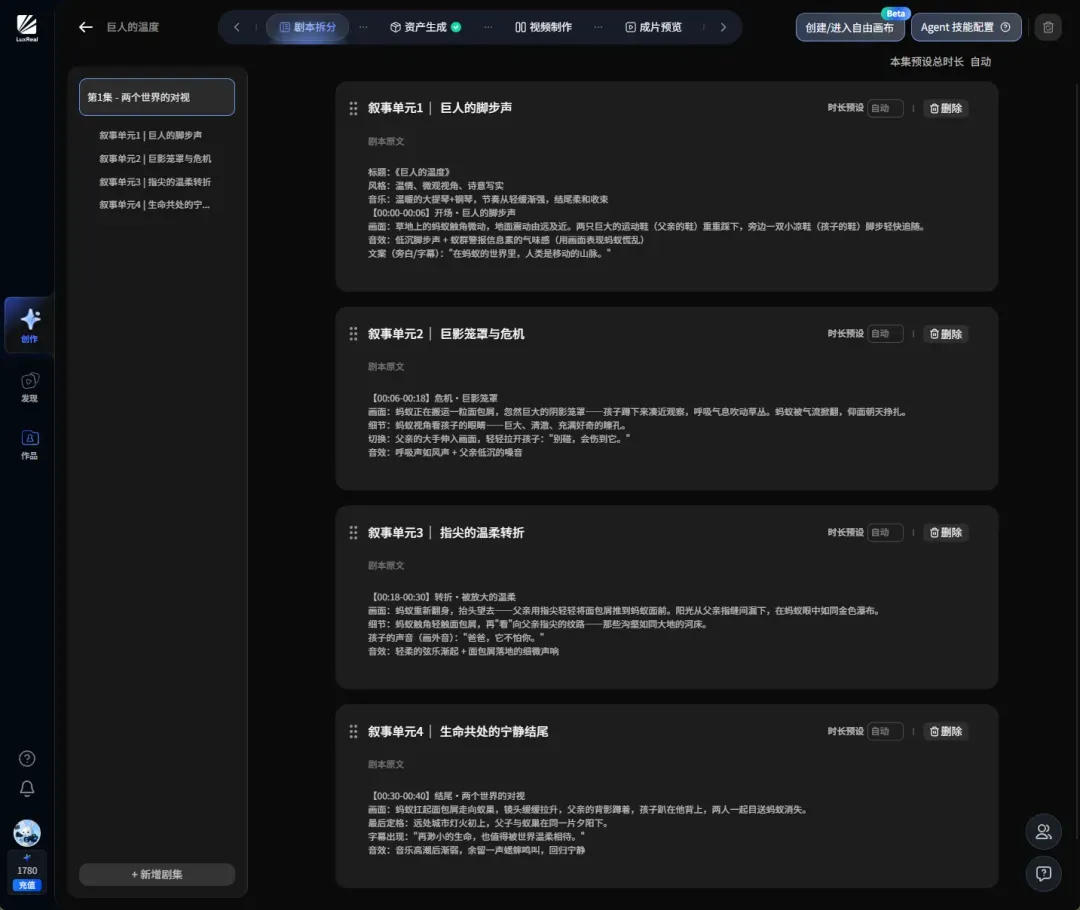Select 叙事单元3 in the episode outline

155,182
